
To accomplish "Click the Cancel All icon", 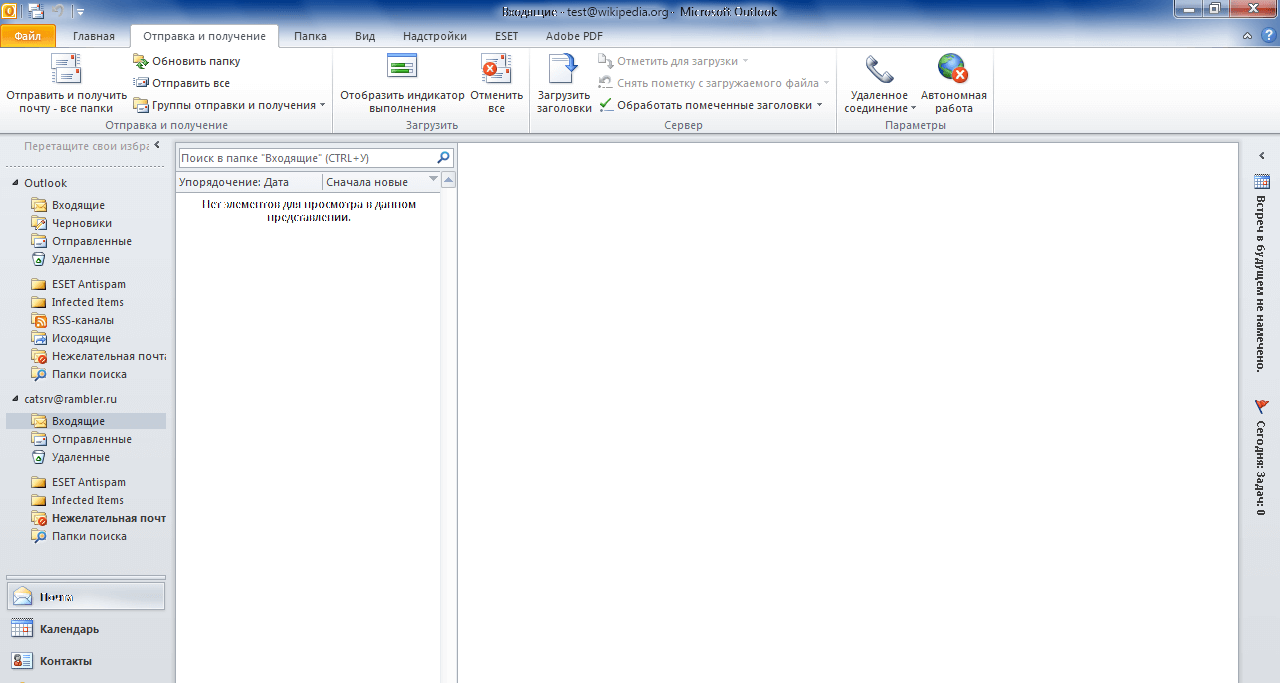I will coord(496,68).
